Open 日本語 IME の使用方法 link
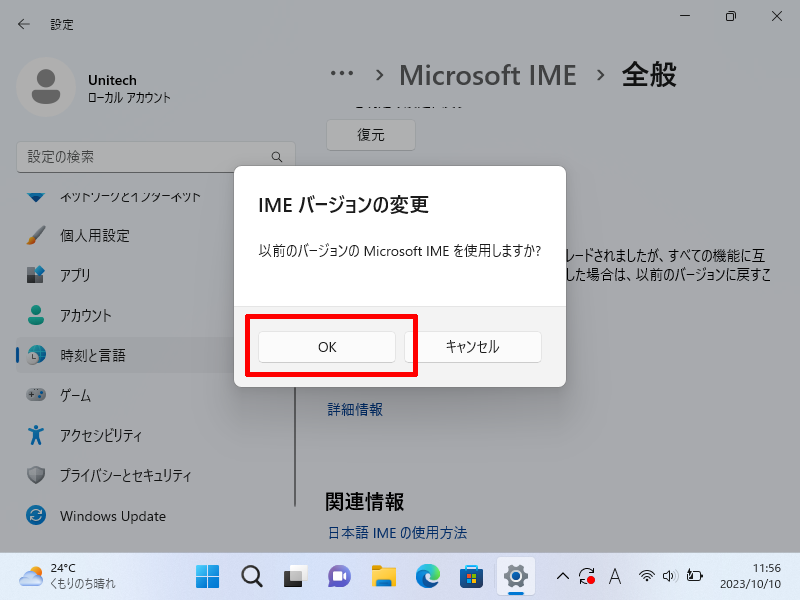 pyautogui.click(x=397, y=533)
